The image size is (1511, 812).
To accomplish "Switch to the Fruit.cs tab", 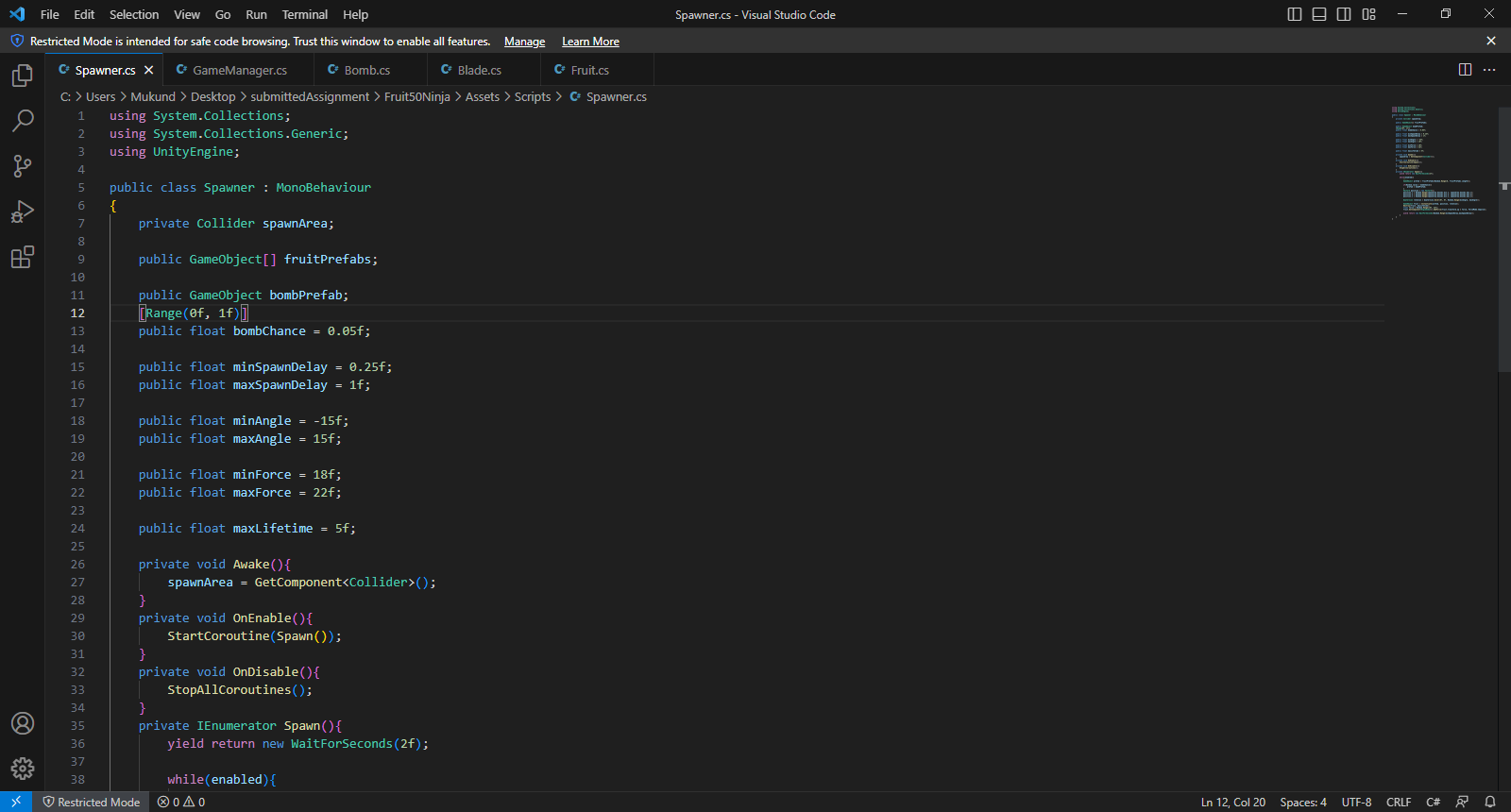I will coord(597,70).
